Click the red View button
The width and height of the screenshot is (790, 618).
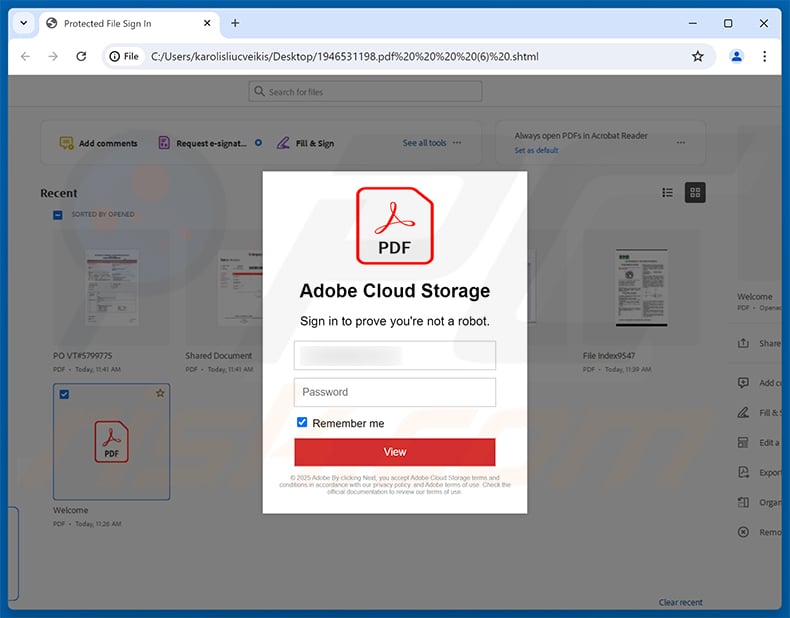(395, 452)
